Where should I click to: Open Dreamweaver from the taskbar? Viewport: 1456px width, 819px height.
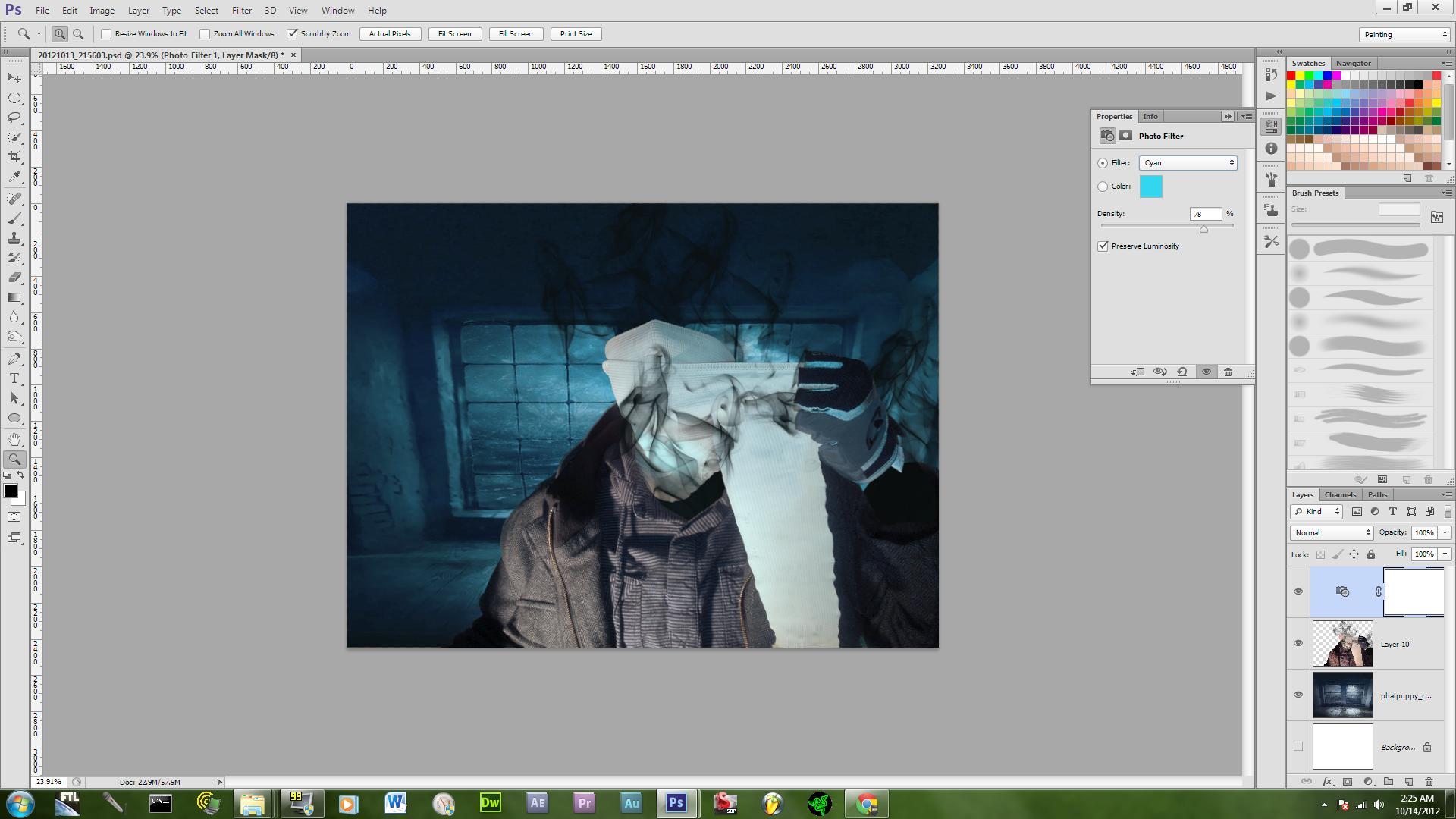[x=490, y=803]
